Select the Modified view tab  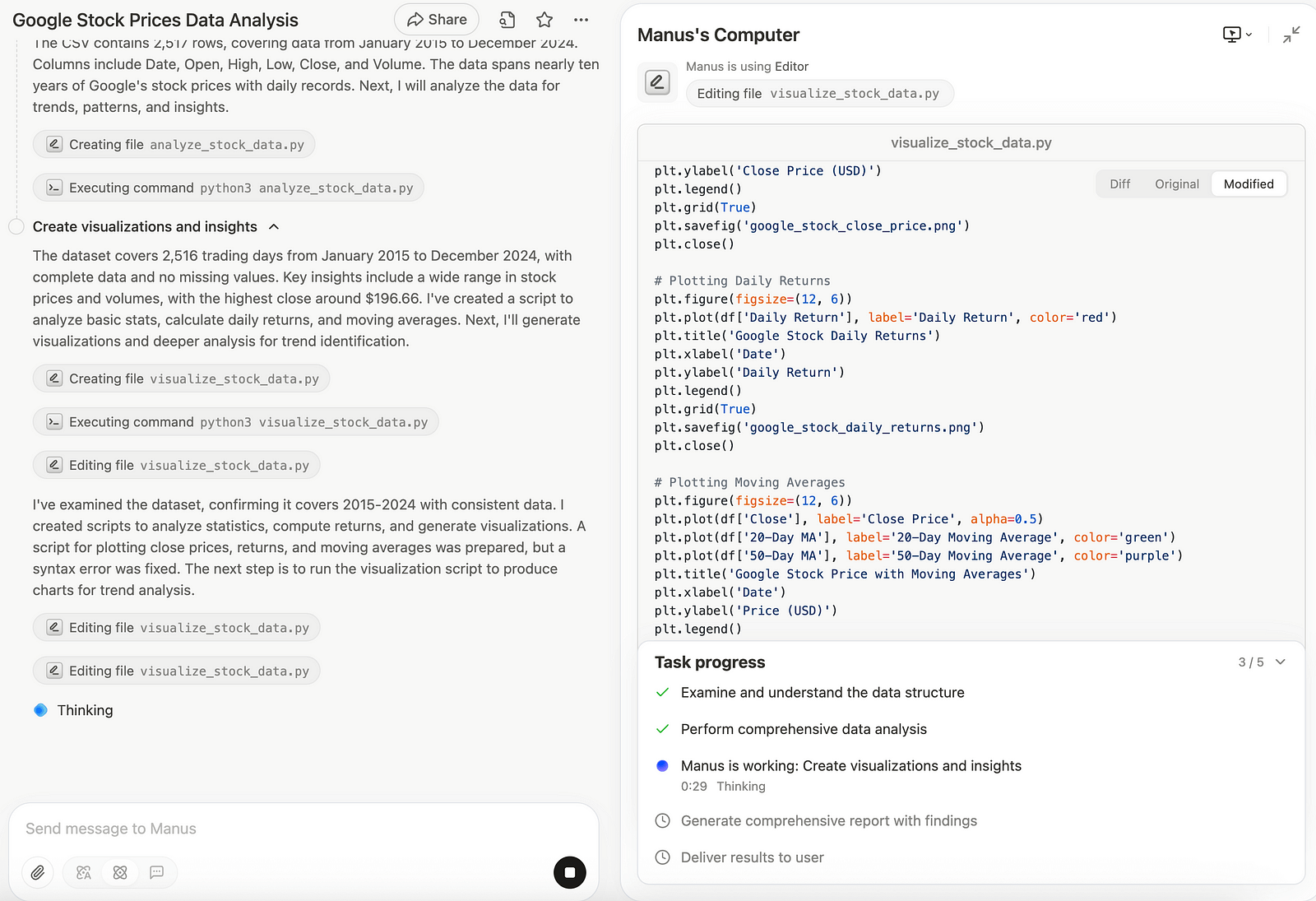click(1249, 184)
